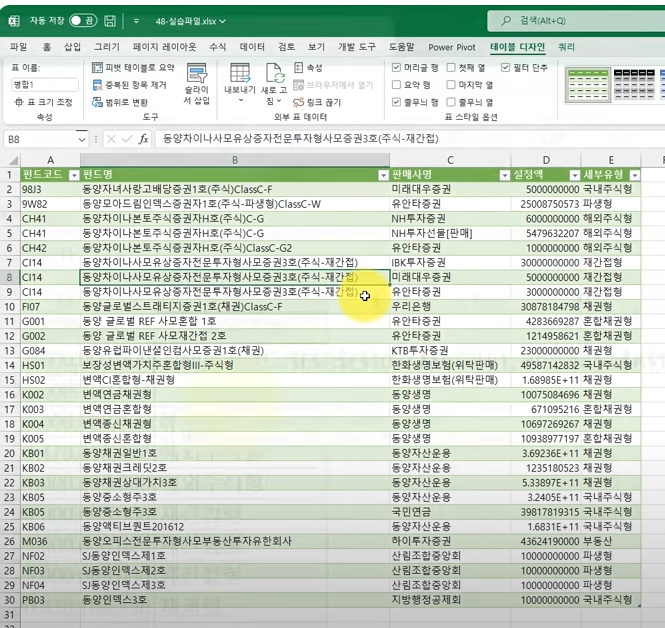665x628 pixels.
Task: Click 중복된 항목 제거 icon
Action: coord(97,85)
